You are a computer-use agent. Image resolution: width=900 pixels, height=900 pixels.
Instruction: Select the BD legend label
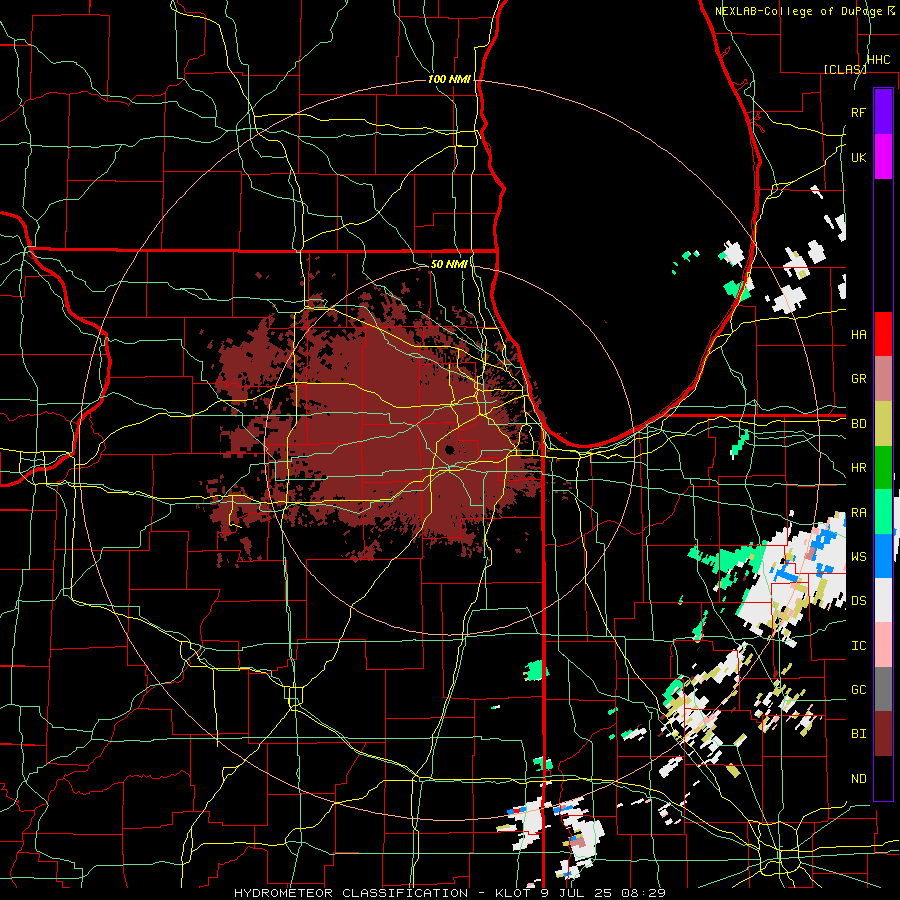tap(858, 424)
